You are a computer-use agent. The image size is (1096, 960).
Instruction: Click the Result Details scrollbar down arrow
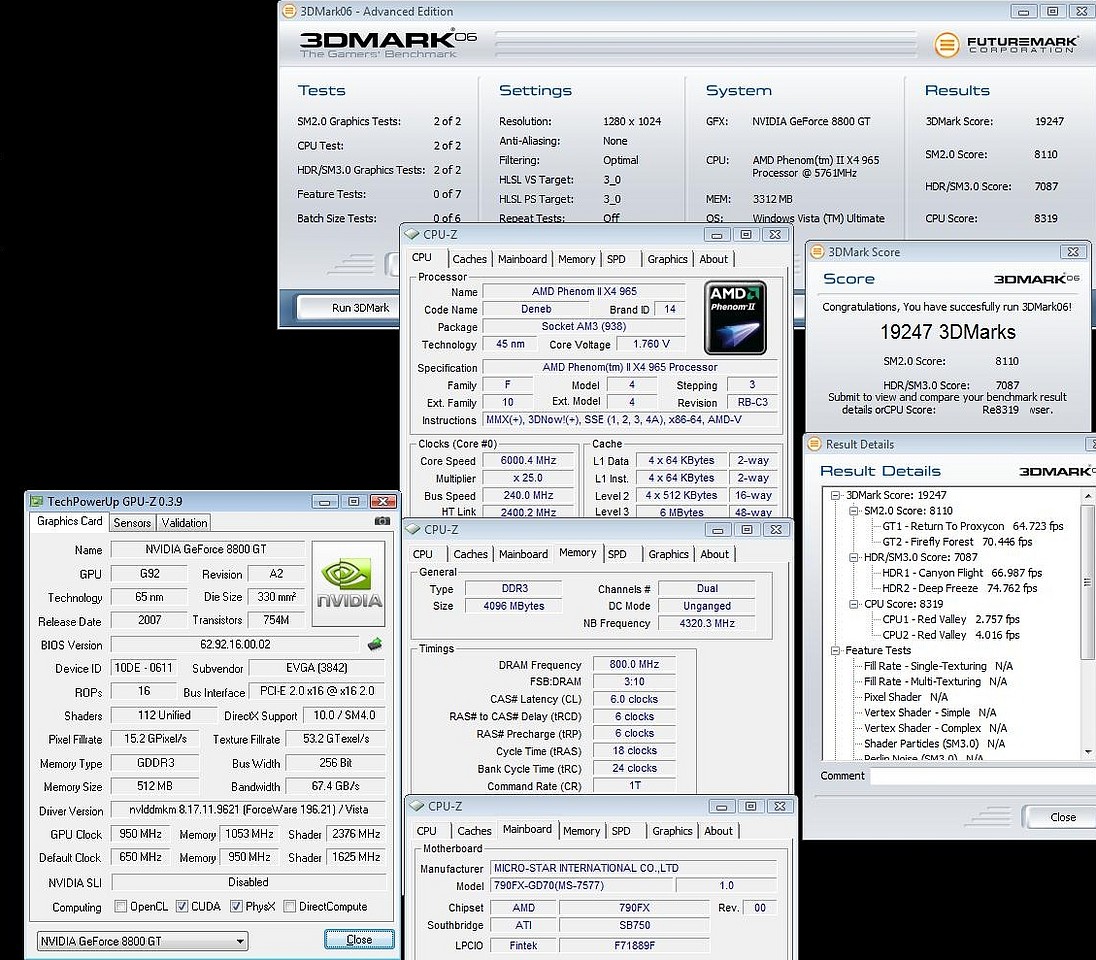tap(1088, 752)
